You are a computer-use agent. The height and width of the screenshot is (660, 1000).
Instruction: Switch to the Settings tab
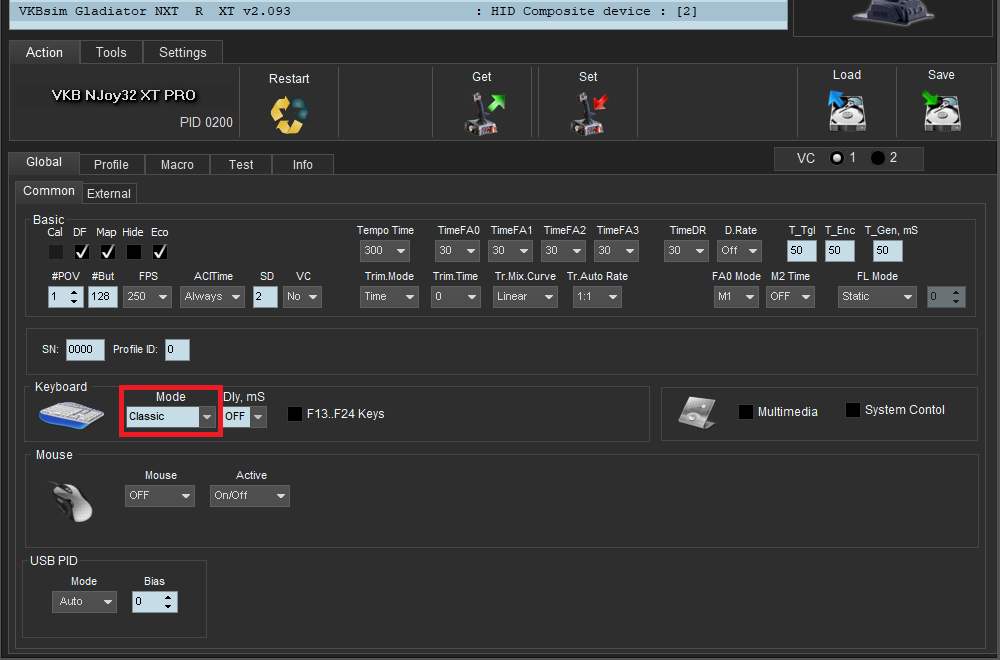pos(182,52)
